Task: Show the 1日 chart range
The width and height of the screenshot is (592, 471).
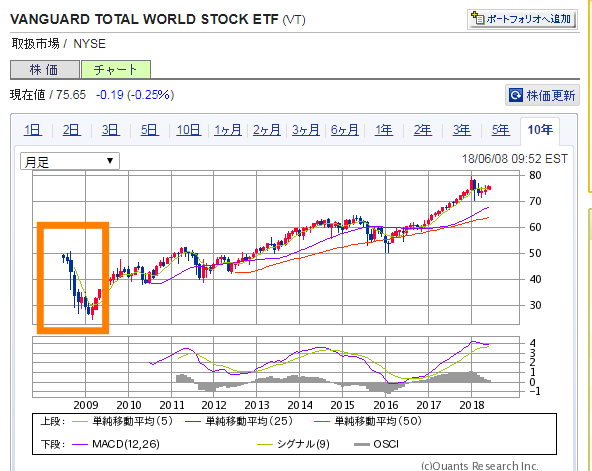Action: 33,130
